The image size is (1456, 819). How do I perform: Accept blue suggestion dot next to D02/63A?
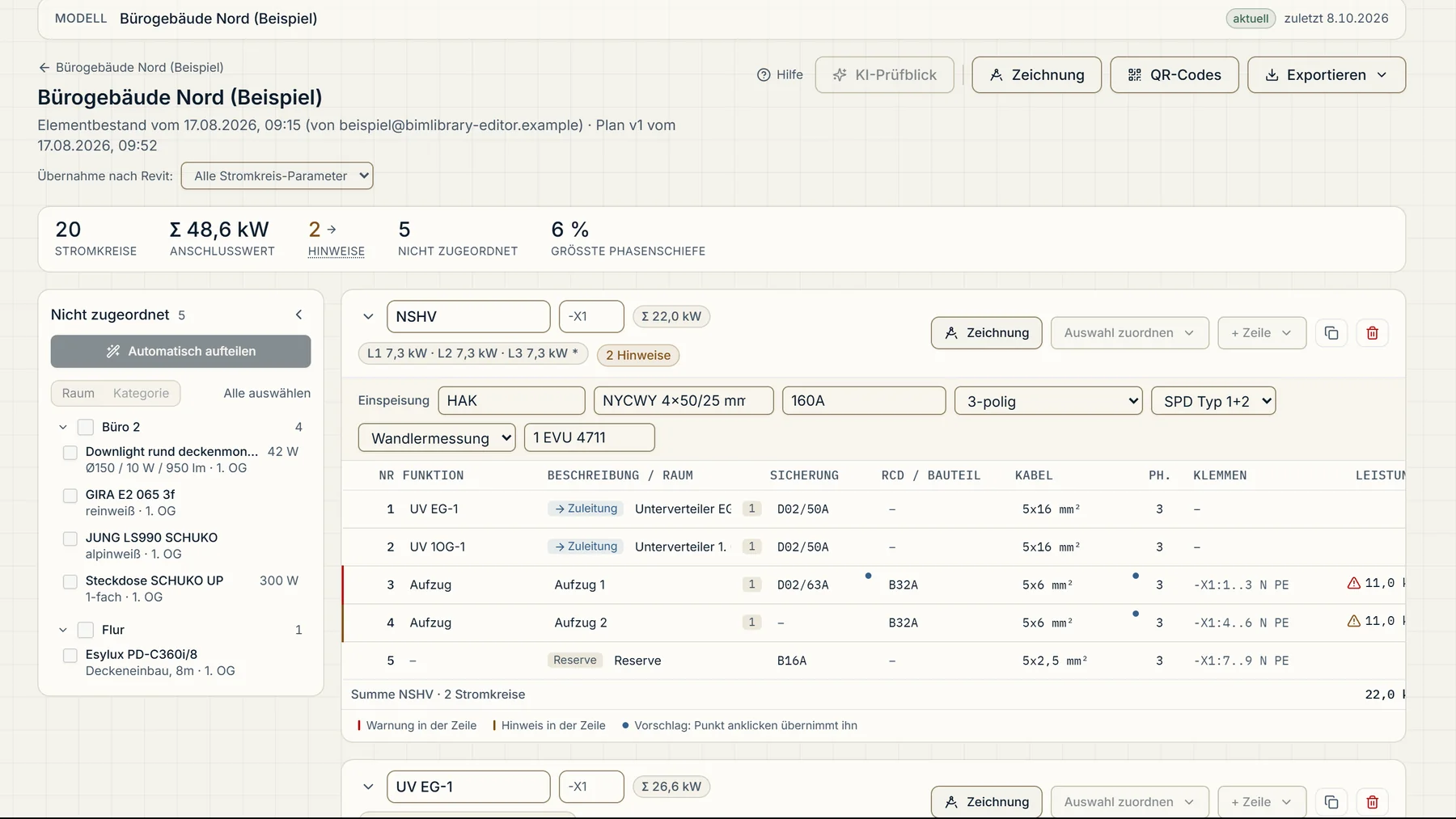pos(868,576)
